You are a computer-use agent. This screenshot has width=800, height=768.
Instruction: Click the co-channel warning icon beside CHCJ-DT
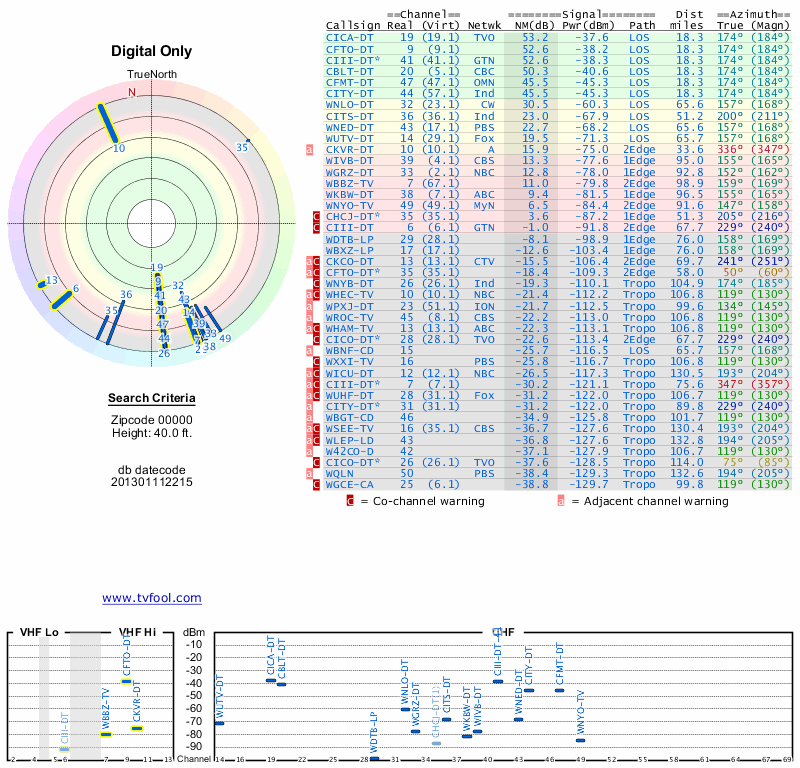point(317,216)
